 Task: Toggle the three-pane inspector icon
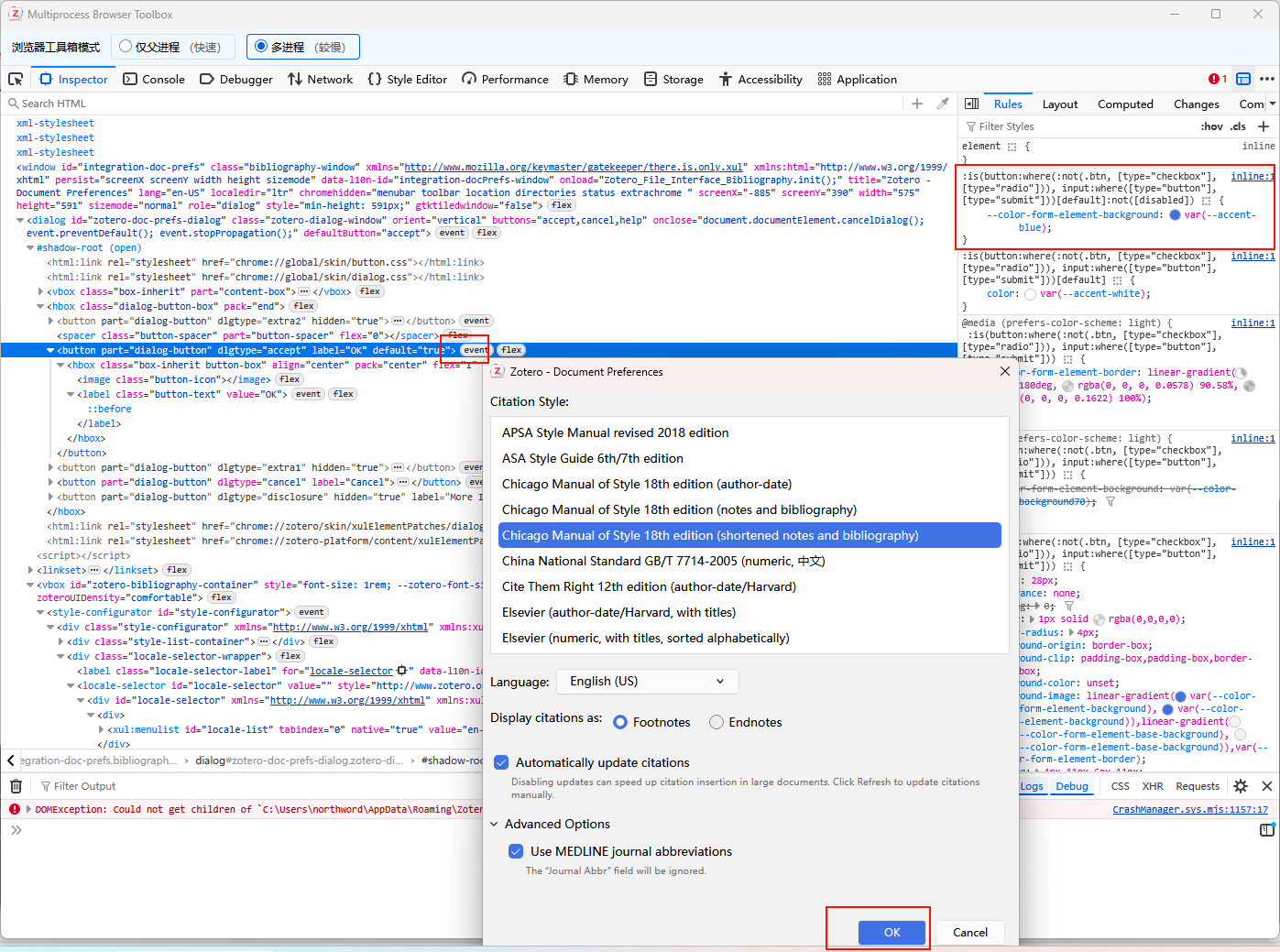[x=972, y=104]
